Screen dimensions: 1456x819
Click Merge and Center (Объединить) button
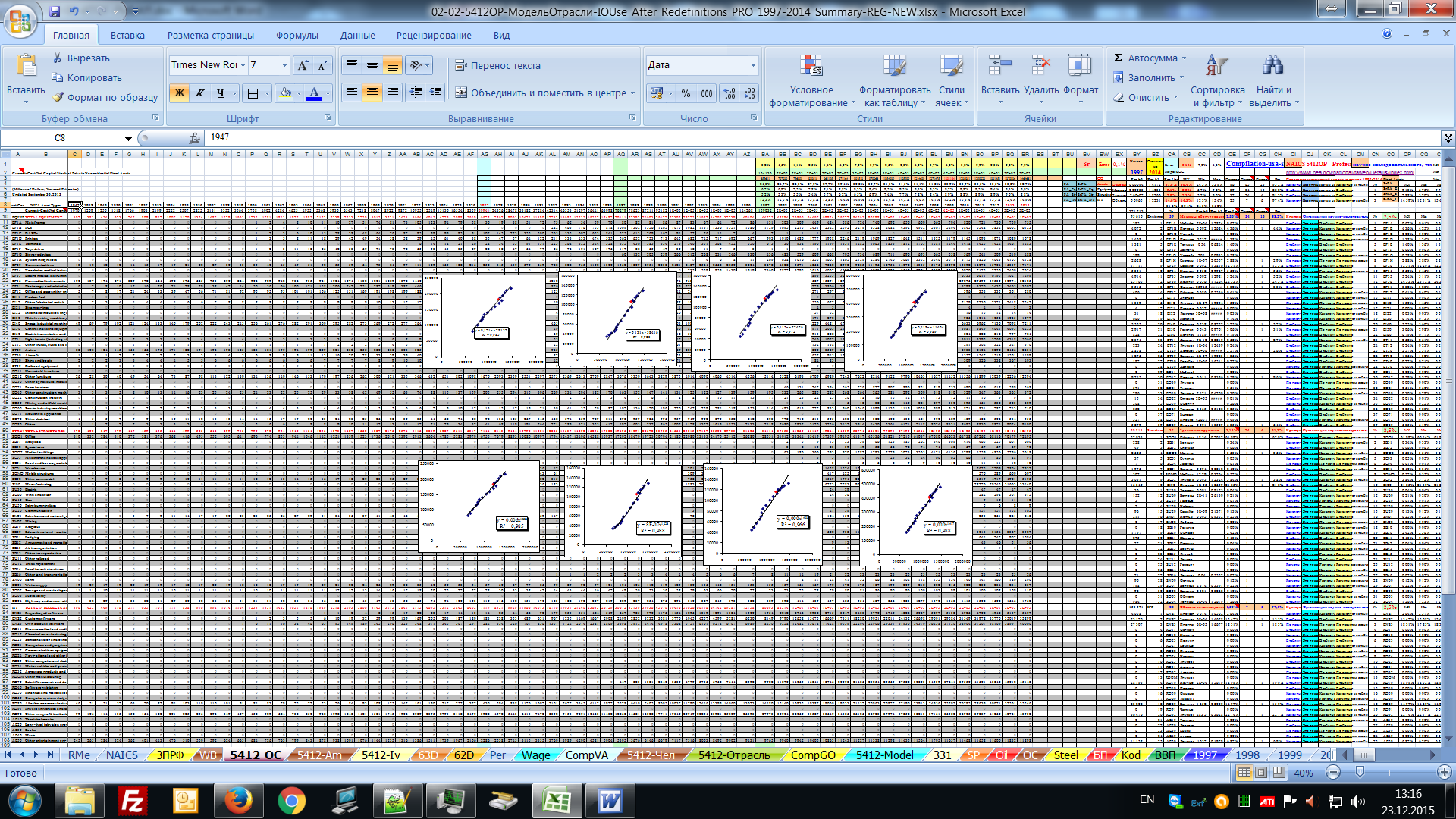[541, 93]
